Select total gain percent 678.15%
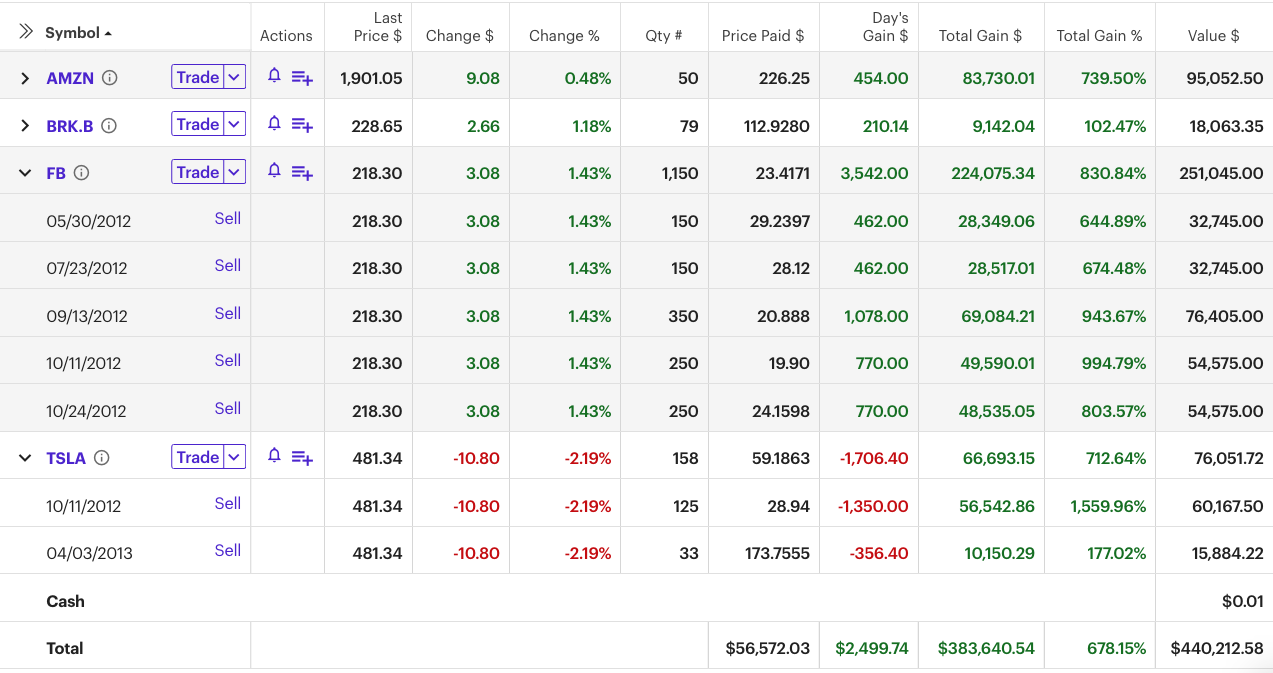Image resolution: width=1273 pixels, height=673 pixels. [x=1116, y=648]
